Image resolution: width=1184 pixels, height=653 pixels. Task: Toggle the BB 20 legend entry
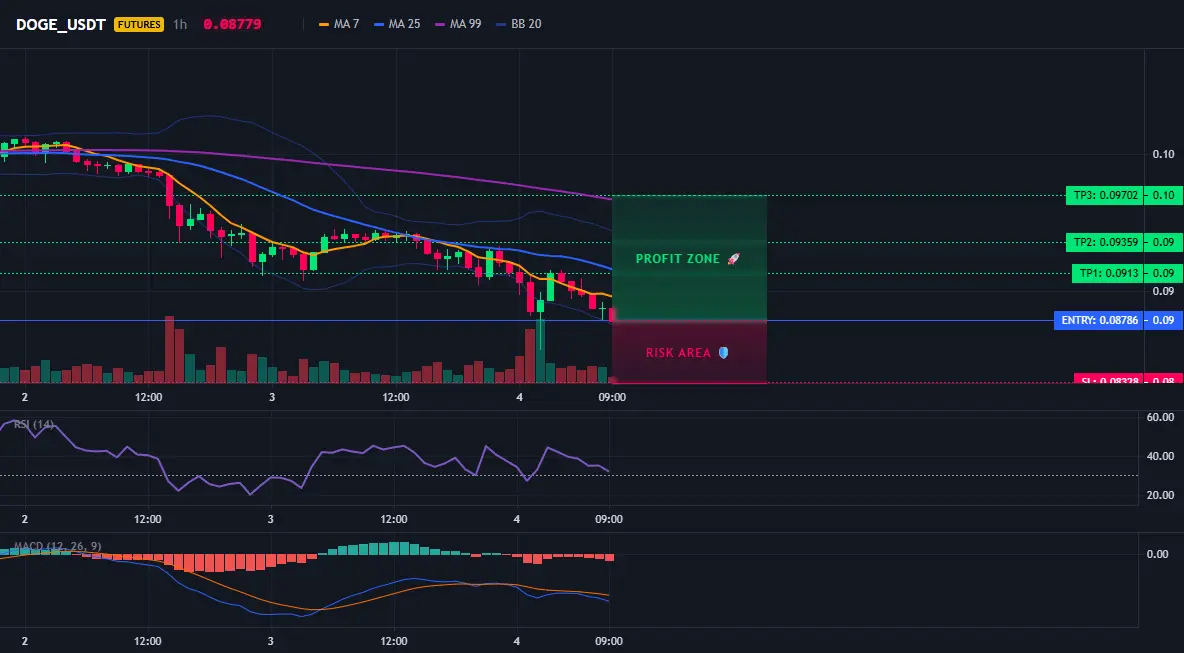coord(519,24)
